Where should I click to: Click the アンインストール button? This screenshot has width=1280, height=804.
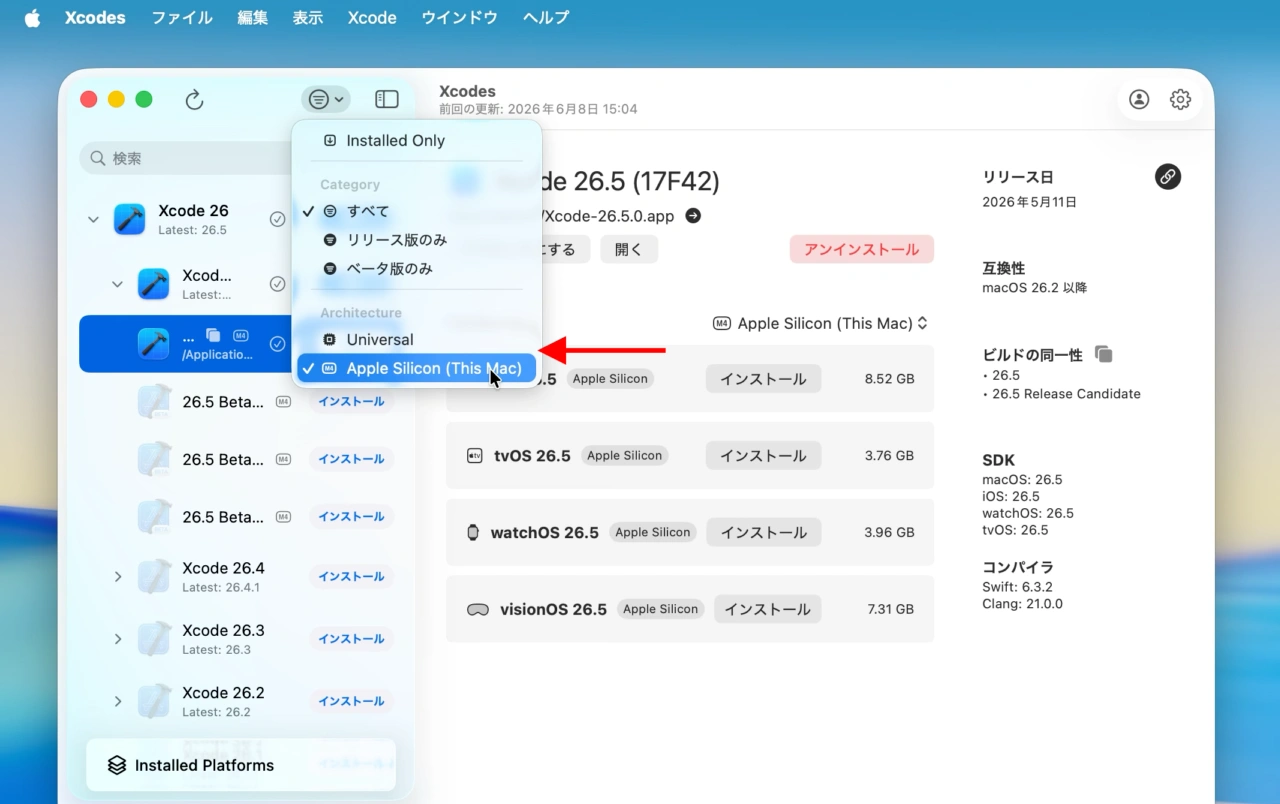tap(862, 249)
